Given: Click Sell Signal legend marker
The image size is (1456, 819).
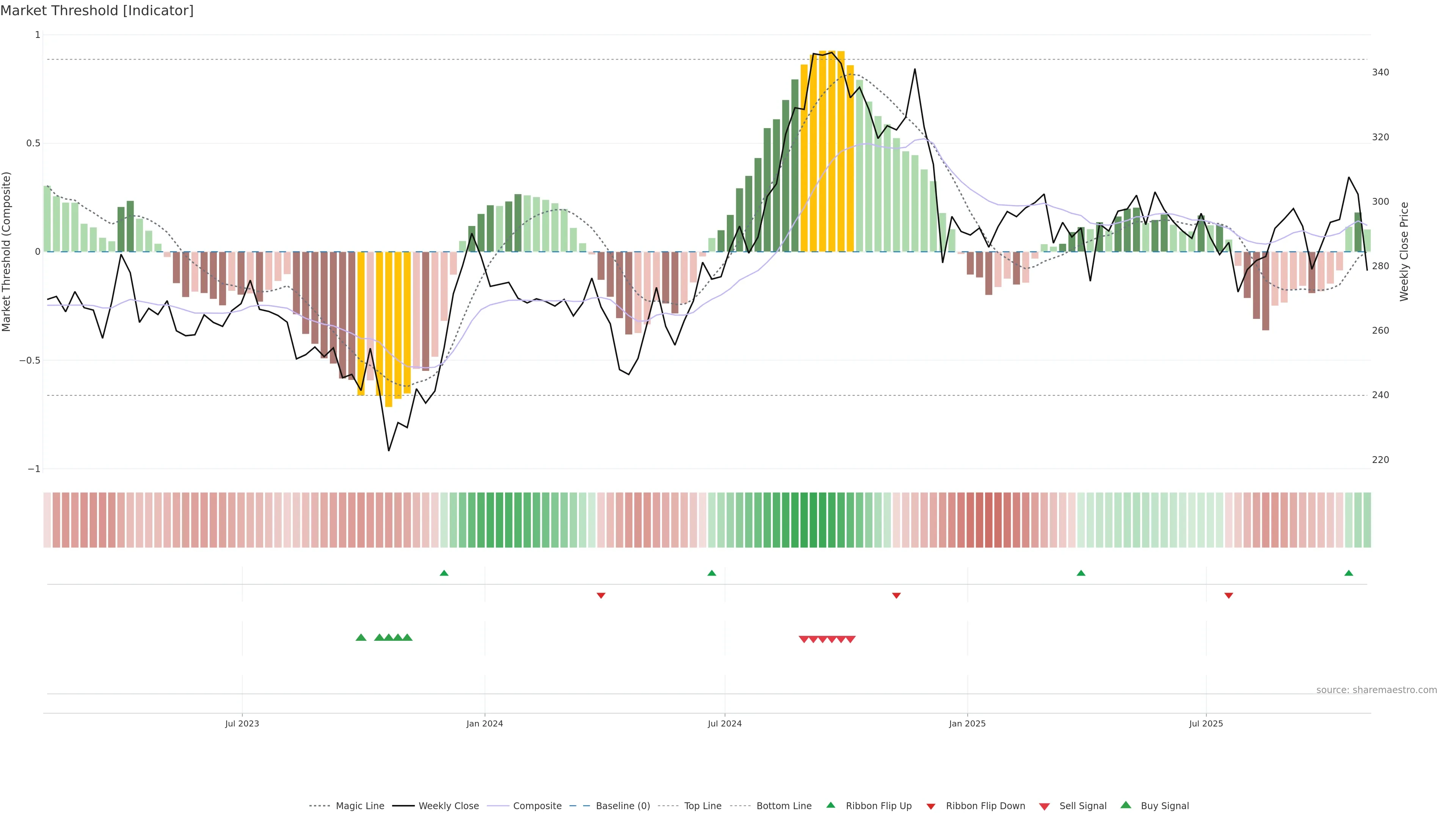Looking at the screenshot, I should coord(1045,806).
